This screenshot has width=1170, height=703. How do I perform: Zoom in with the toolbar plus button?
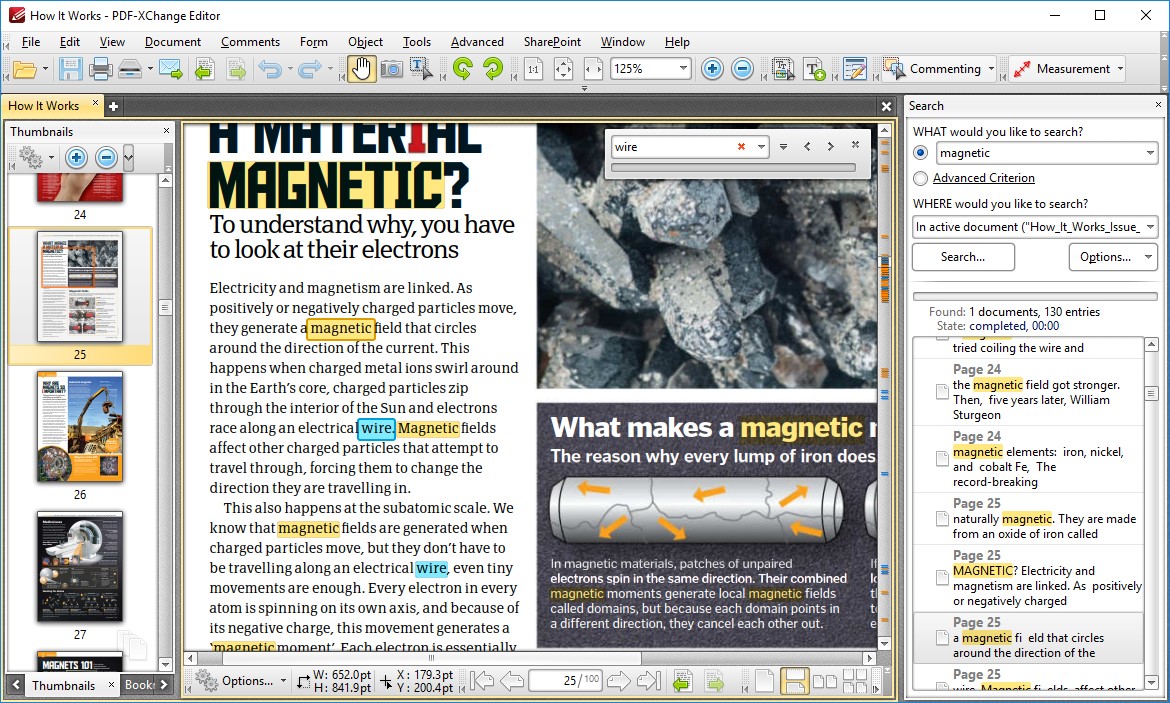pos(713,69)
